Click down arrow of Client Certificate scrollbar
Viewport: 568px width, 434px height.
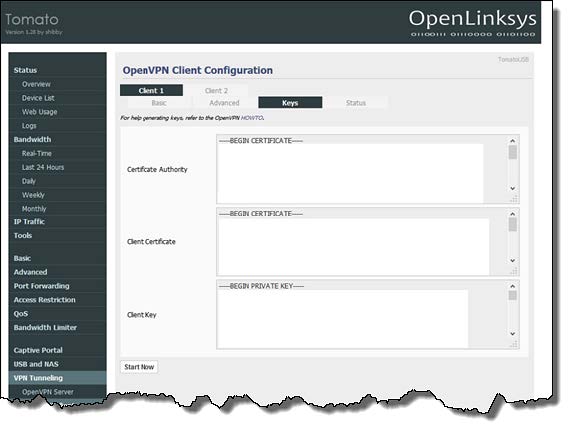click(513, 260)
